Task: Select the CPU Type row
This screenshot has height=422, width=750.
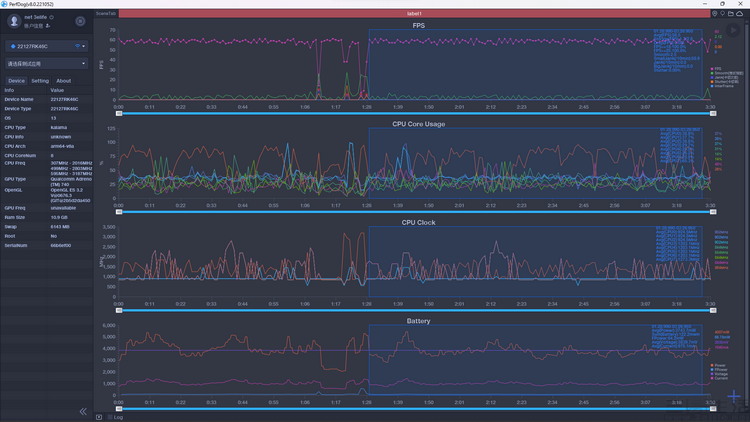Action: [47, 128]
